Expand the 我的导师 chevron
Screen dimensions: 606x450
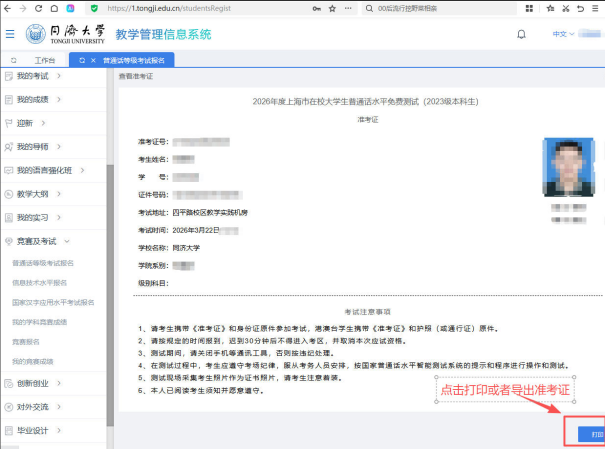(59, 147)
